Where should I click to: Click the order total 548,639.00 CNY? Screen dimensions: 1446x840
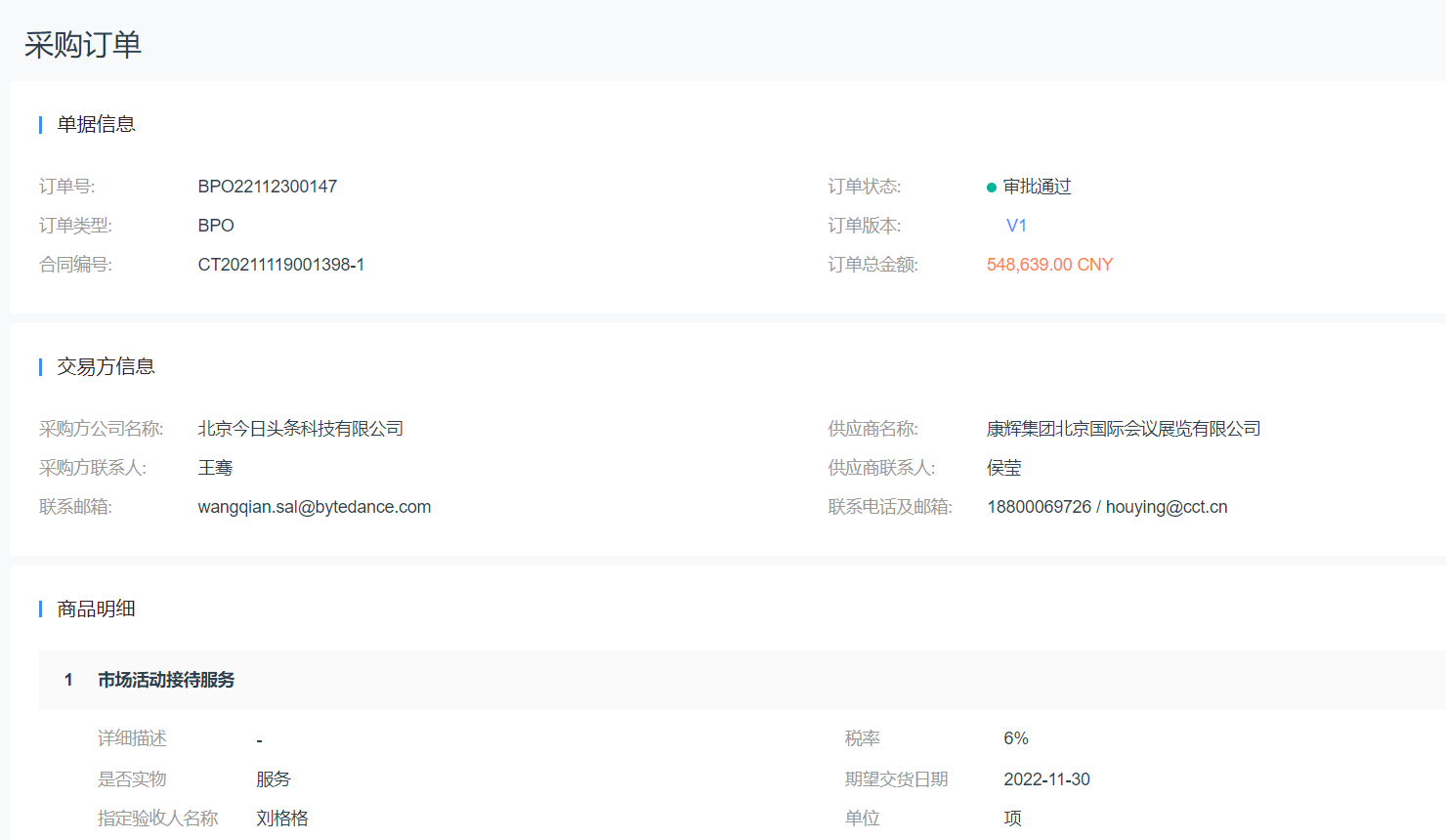tap(1049, 265)
